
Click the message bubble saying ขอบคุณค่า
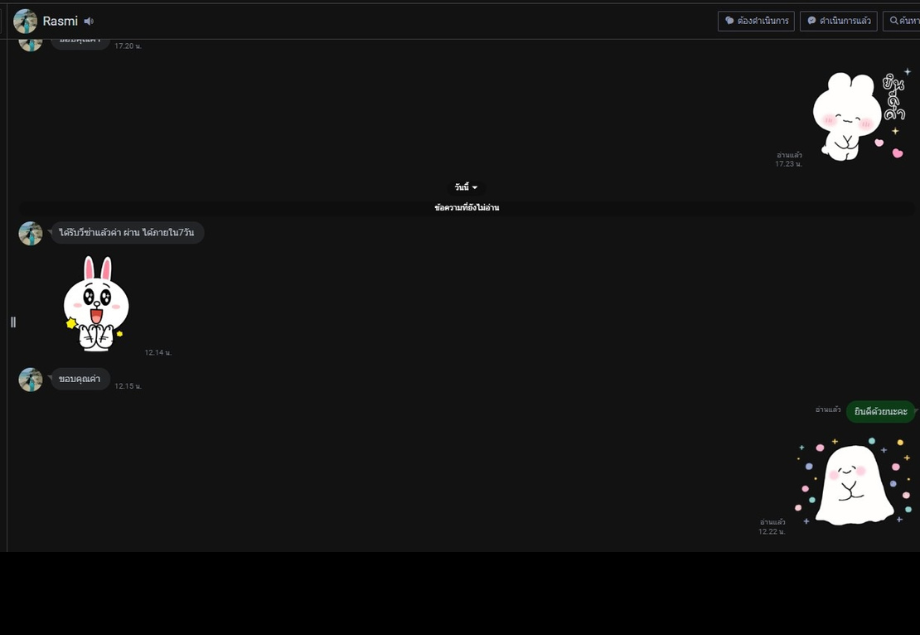(79, 379)
